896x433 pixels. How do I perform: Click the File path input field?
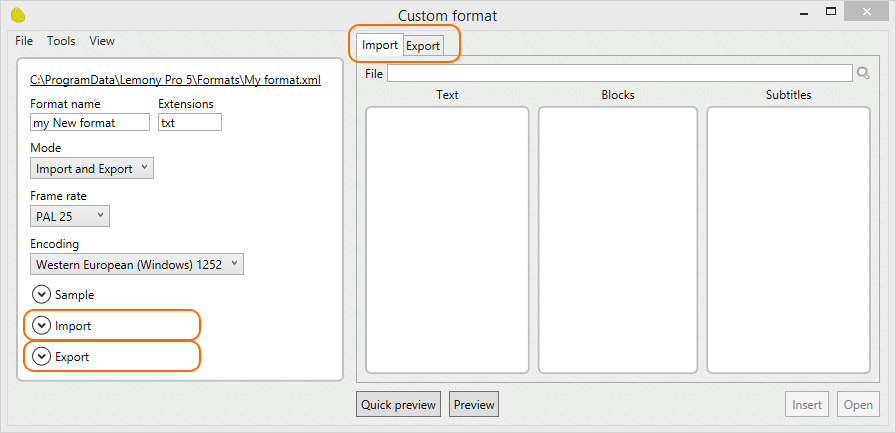(x=620, y=73)
